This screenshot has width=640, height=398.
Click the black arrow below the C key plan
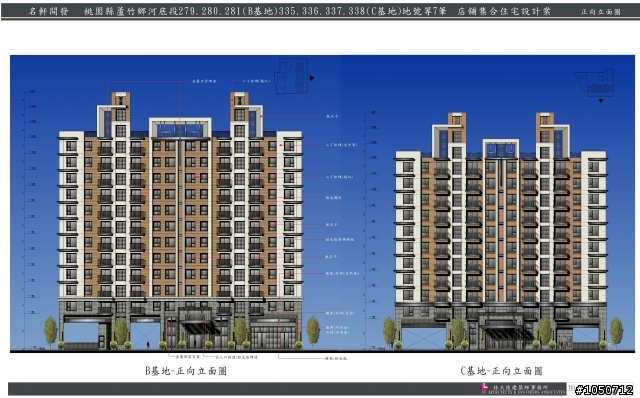[601, 100]
